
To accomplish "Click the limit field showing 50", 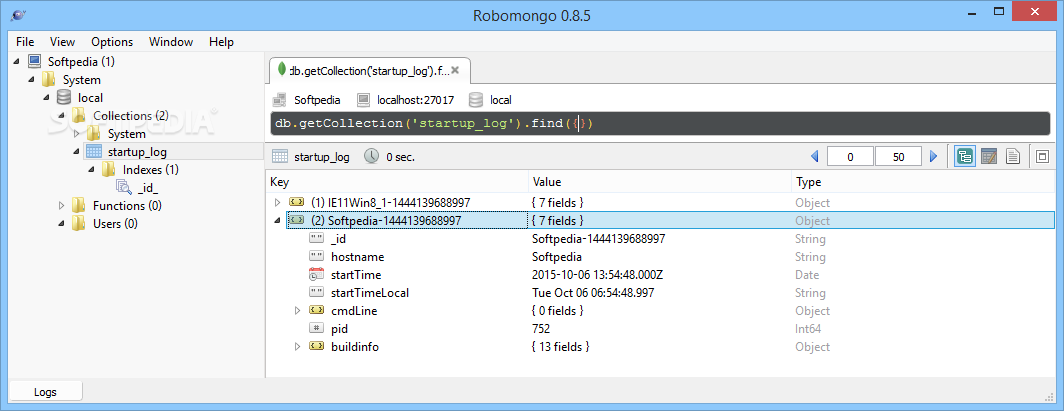I will pyautogui.click(x=898, y=157).
